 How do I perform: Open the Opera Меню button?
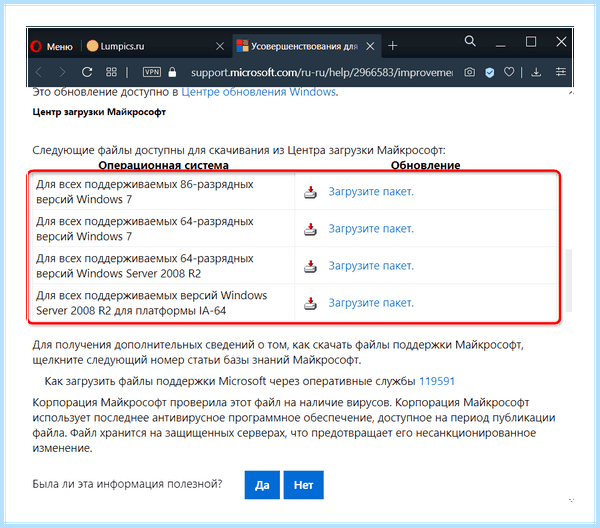(x=52, y=46)
